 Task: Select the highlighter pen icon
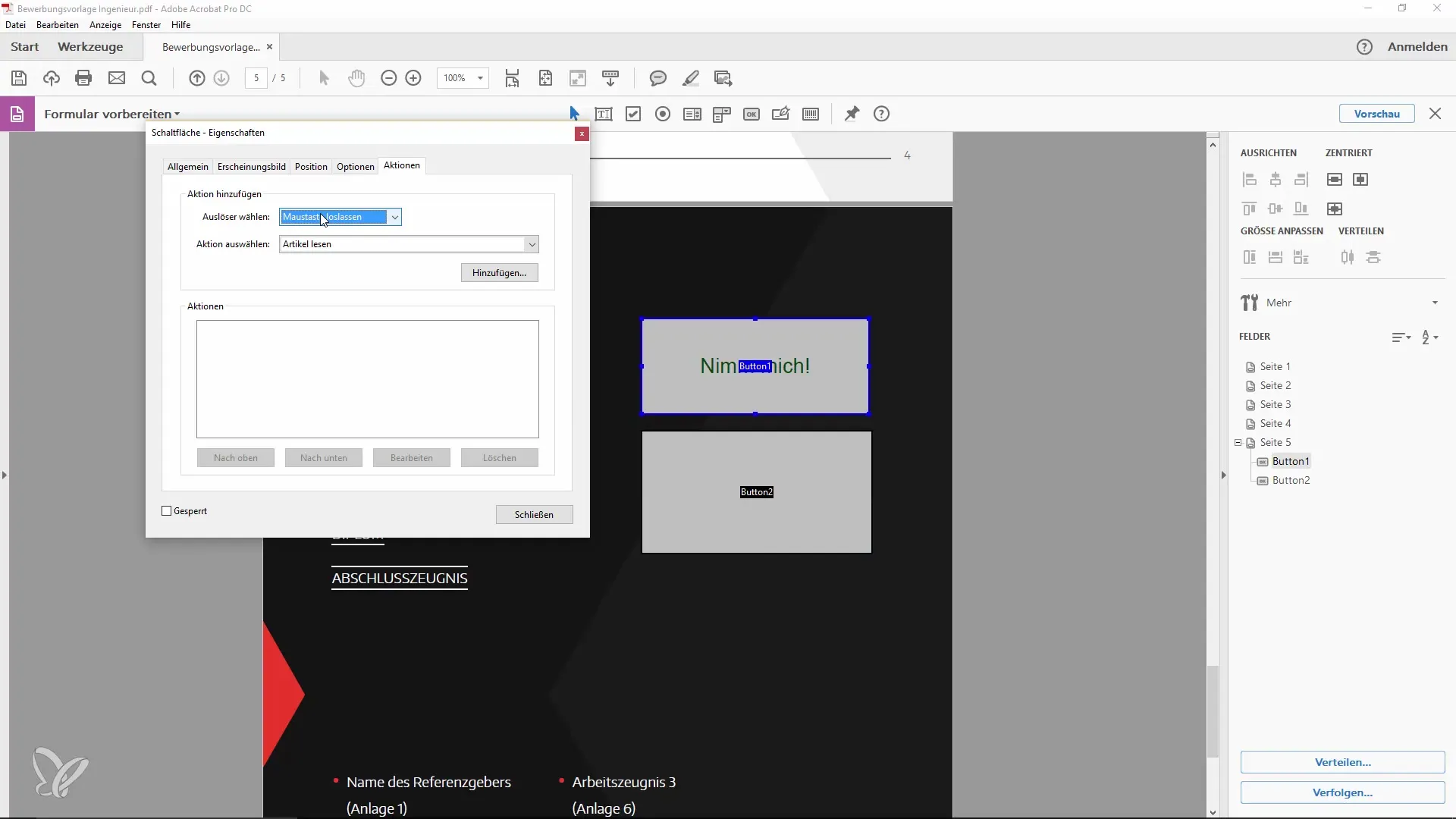[x=691, y=78]
